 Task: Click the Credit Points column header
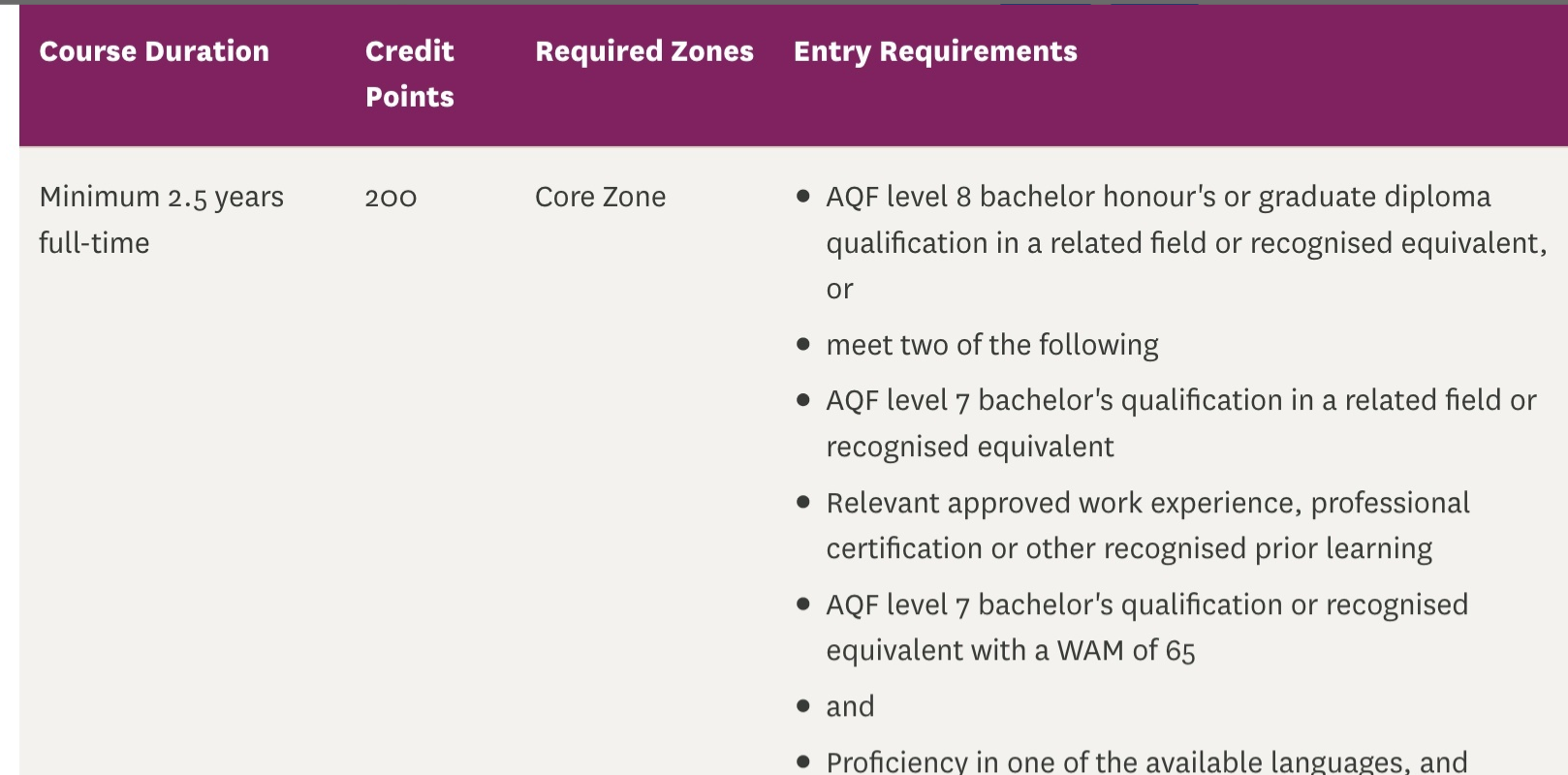pos(409,74)
